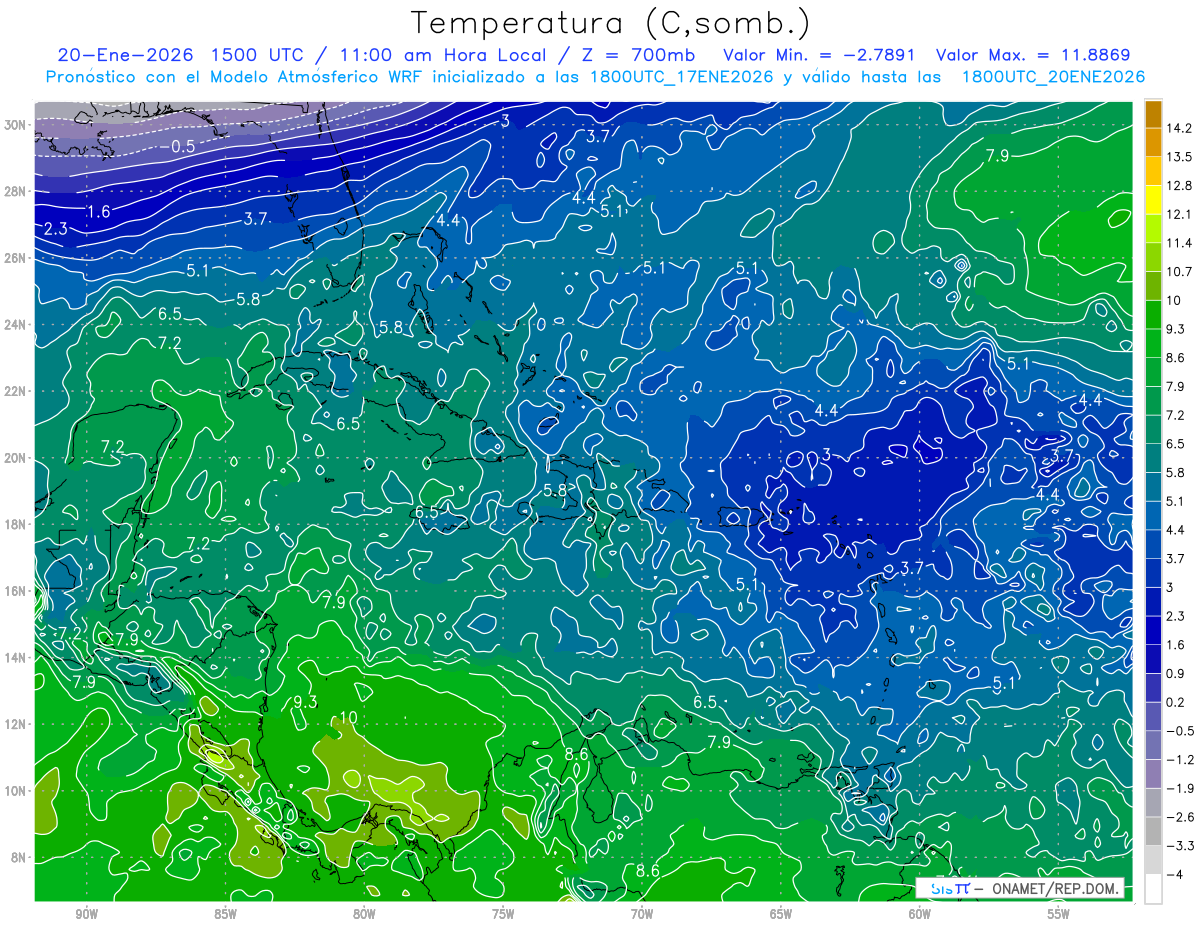The width and height of the screenshot is (1200, 927).
Task: Click the 0.9 color scale tick label
Action: click(1176, 673)
